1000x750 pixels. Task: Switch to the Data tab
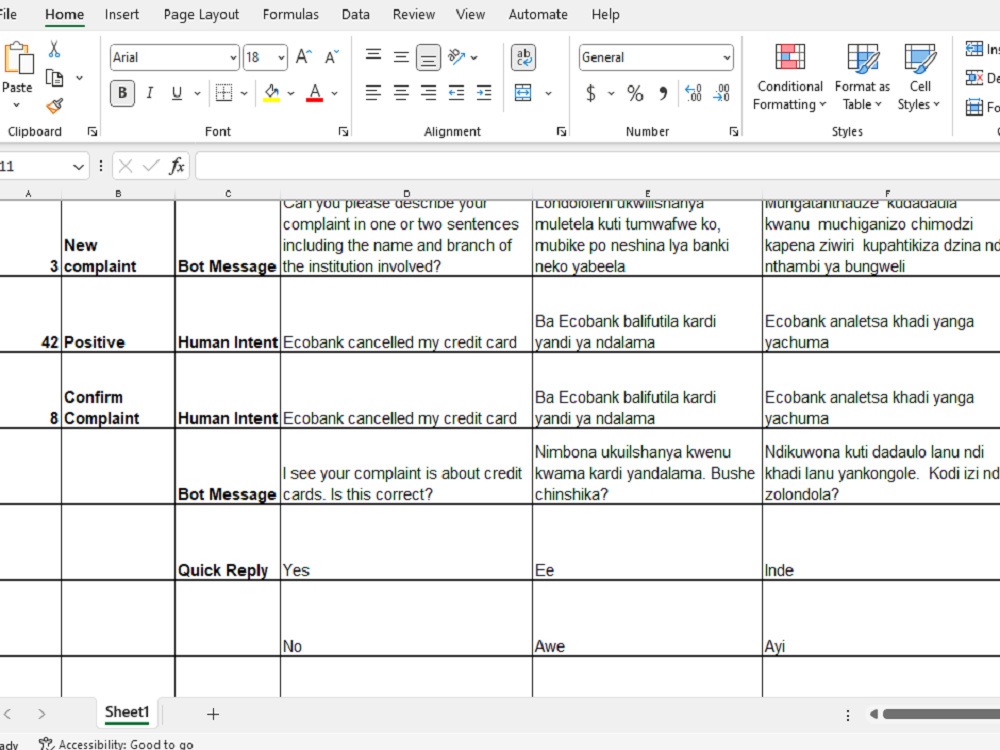tap(355, 14)
